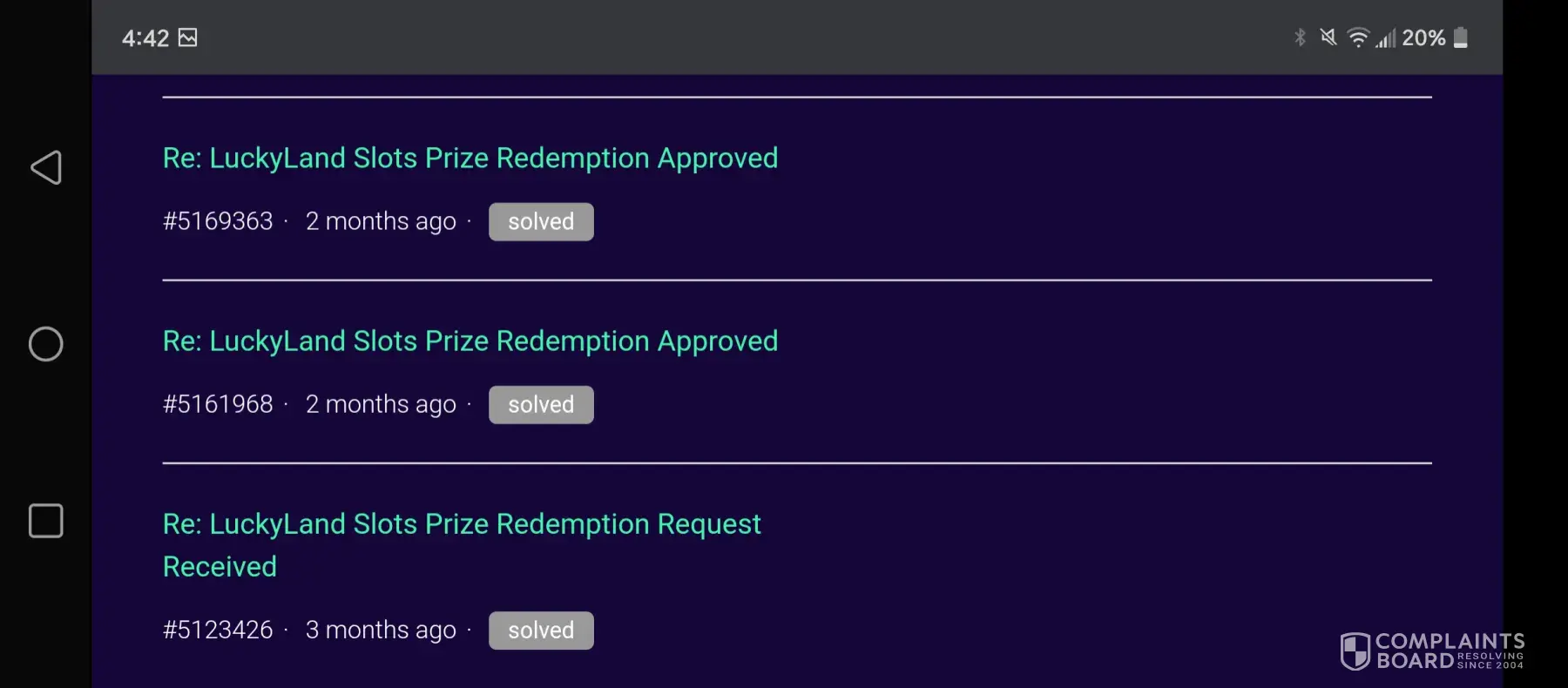Open recent apps with the square button
The height and width of the screenshot is (688, 1568).
click(46, 521)
